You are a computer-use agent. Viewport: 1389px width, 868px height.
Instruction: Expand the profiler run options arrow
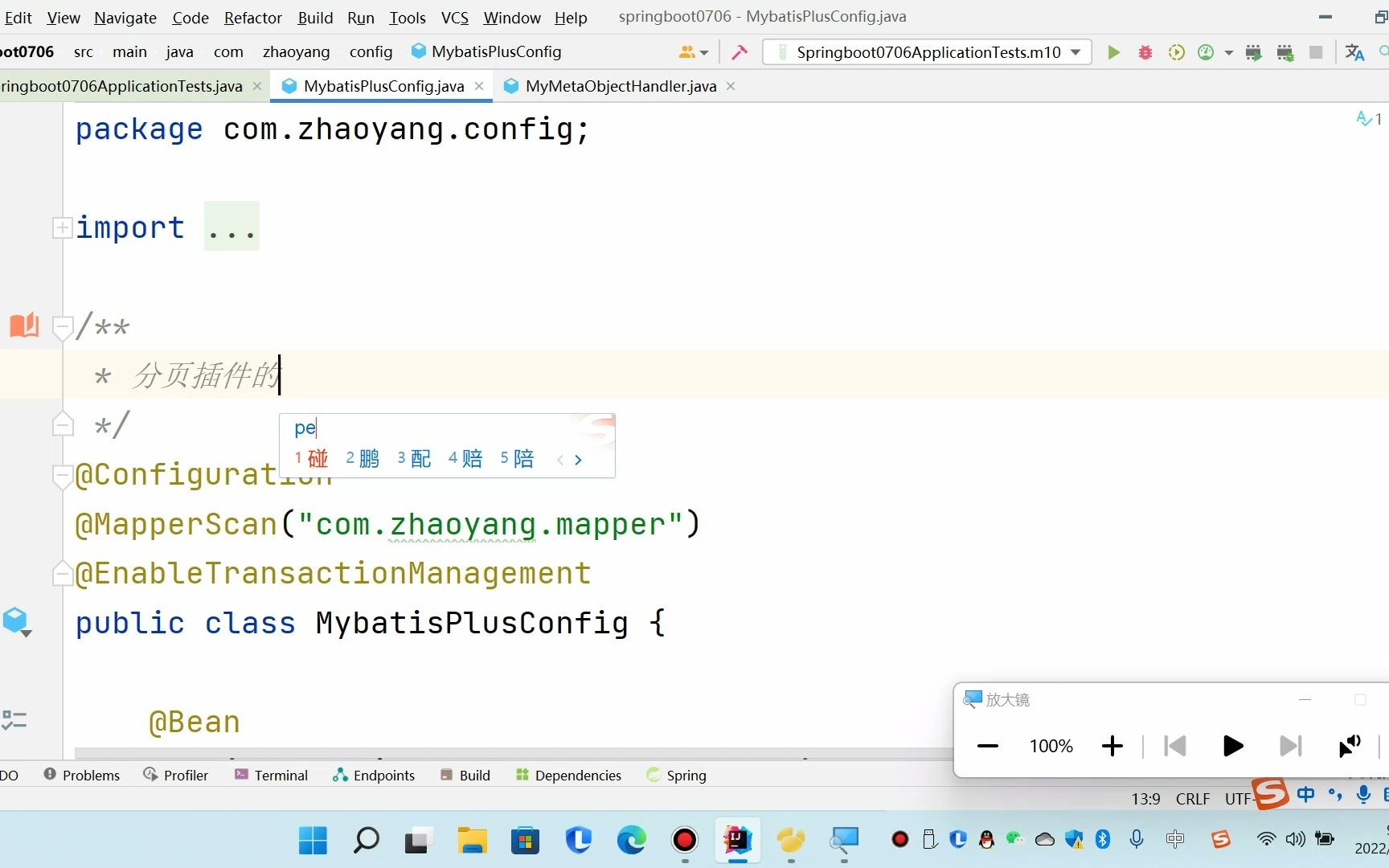coord(1228,53)
